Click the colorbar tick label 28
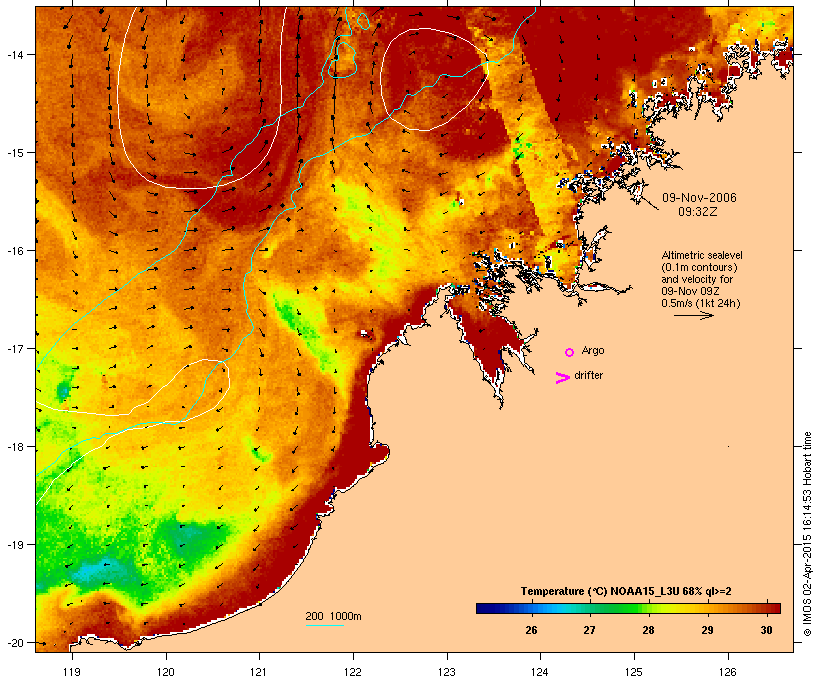The image size is (820, 680). coord(648,630)
